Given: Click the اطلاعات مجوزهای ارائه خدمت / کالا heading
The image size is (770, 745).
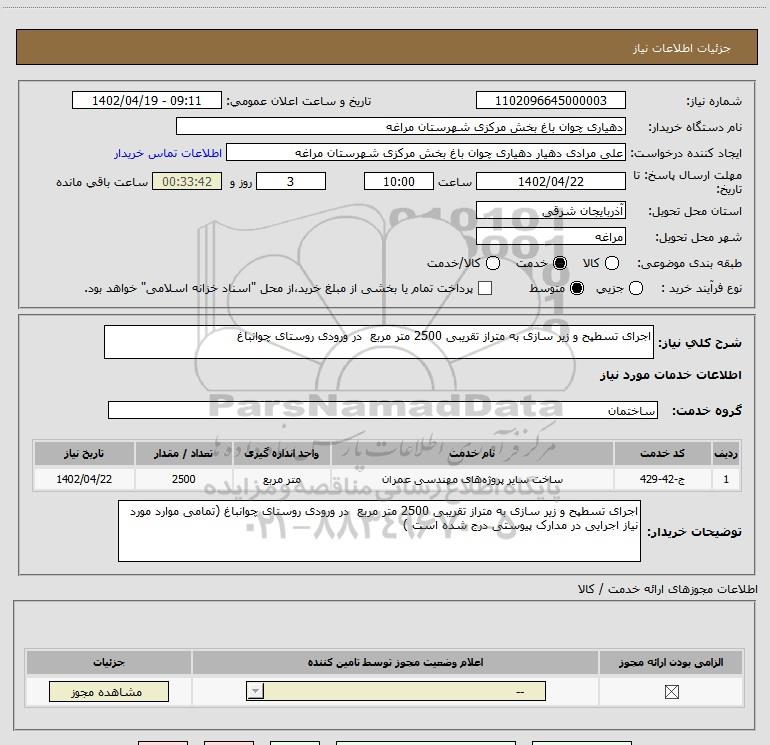Looking at the screenshot, I should [x=668, y=589].
